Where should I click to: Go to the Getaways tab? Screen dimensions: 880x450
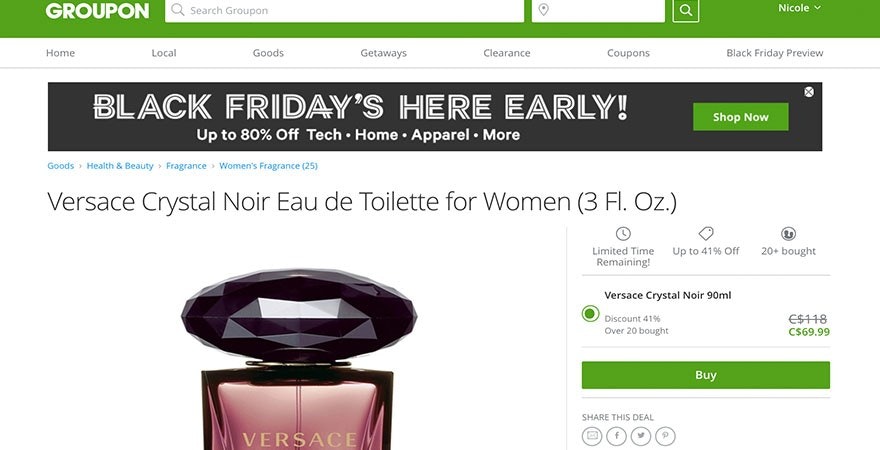(x=383, y=53)
